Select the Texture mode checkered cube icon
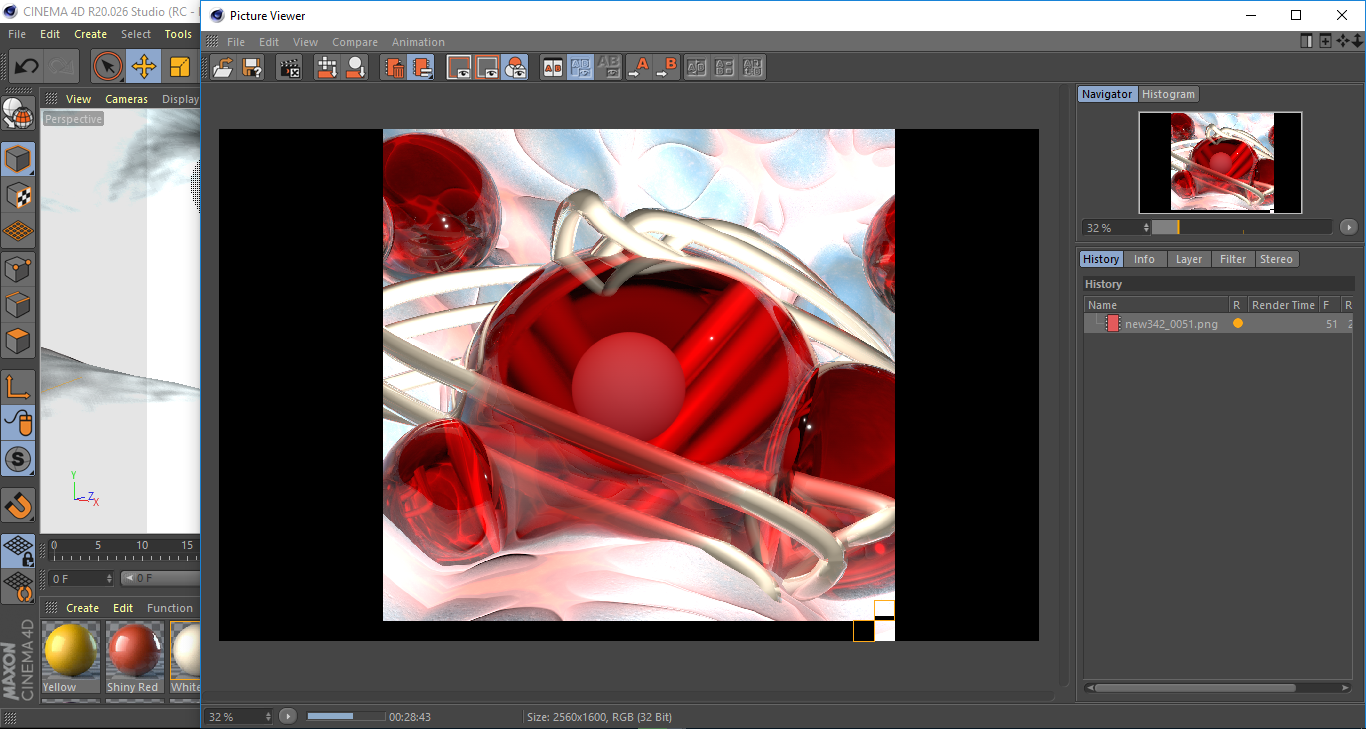 pyautogui.click(x=18, y=195)
